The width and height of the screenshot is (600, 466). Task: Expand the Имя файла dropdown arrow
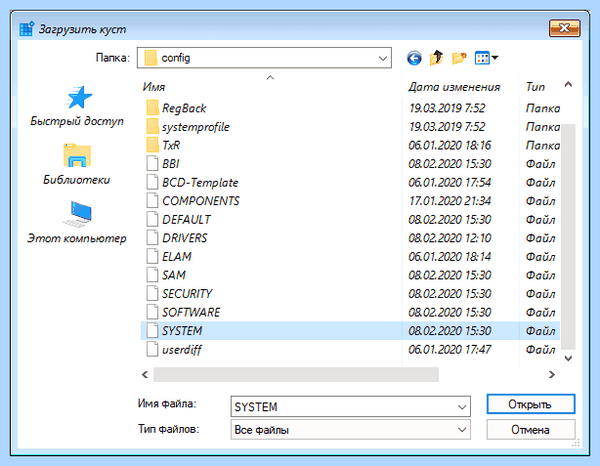tap(462, 407)
